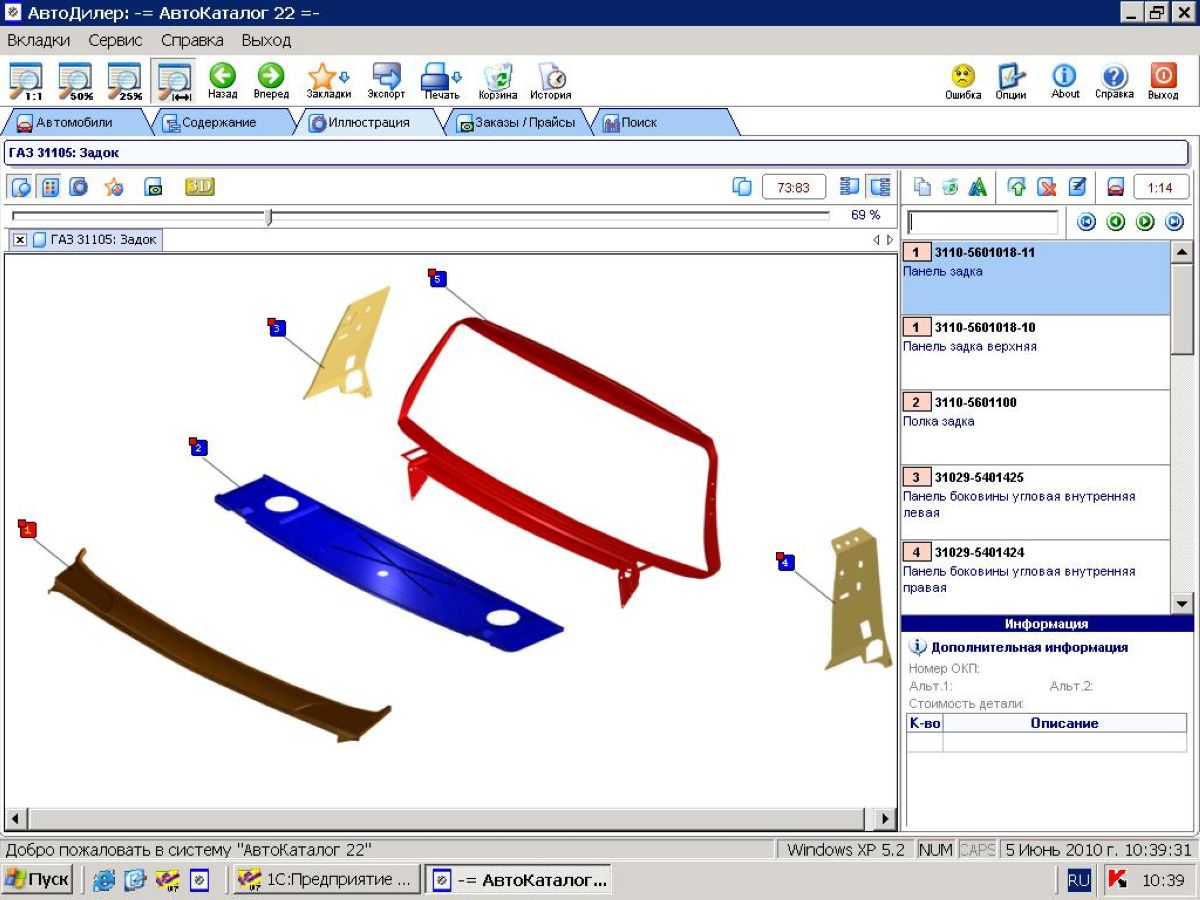Open the Закладки bookmarks dropdown
Screen dimensions: 1200x900
coord(328,77)
